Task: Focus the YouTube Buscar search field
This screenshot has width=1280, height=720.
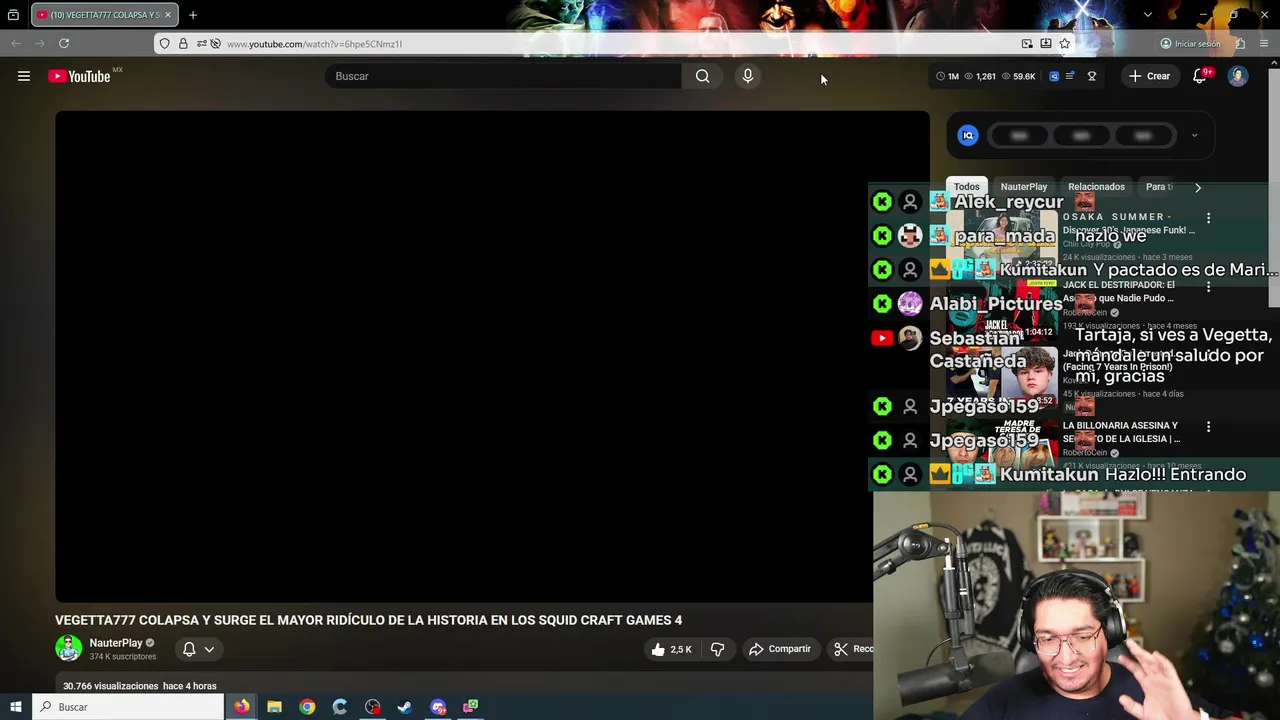Action: [x=503, y=76]
